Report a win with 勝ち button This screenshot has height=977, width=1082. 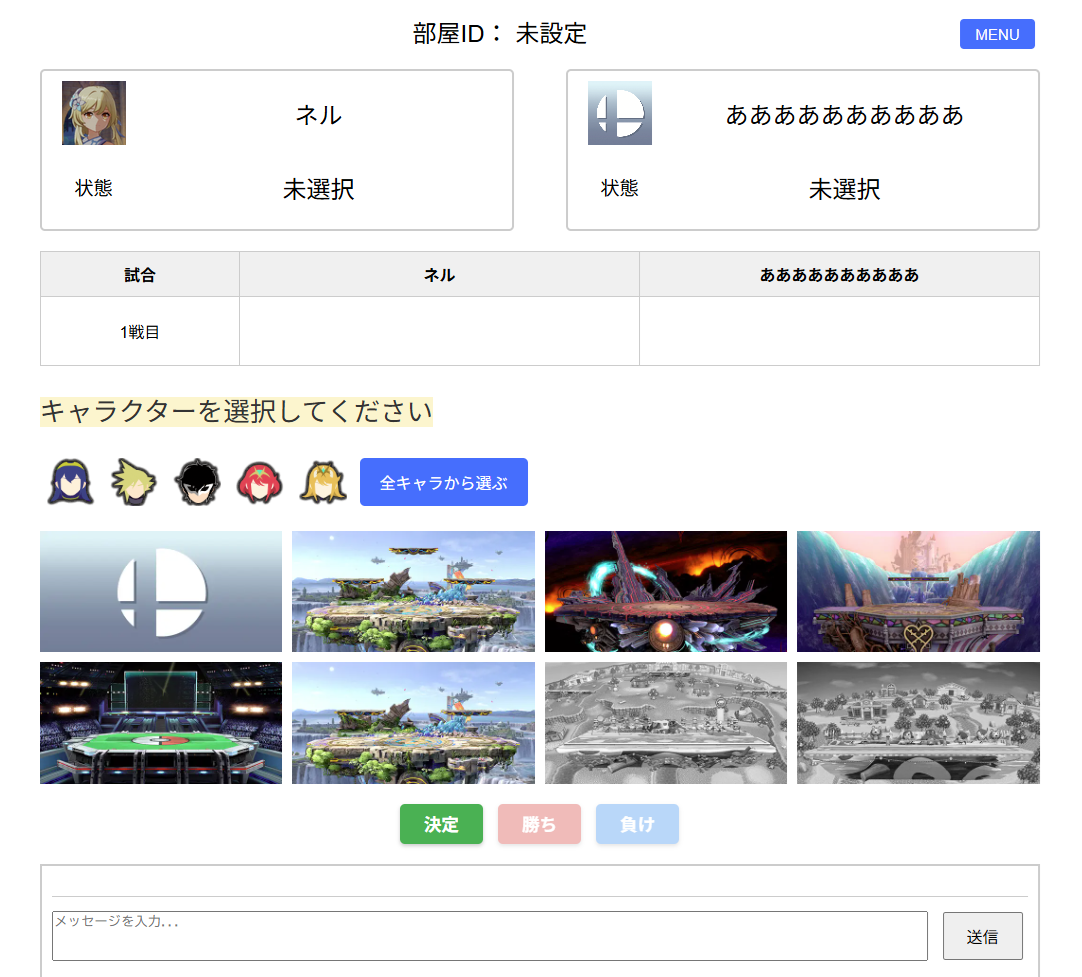pos(540,824)
